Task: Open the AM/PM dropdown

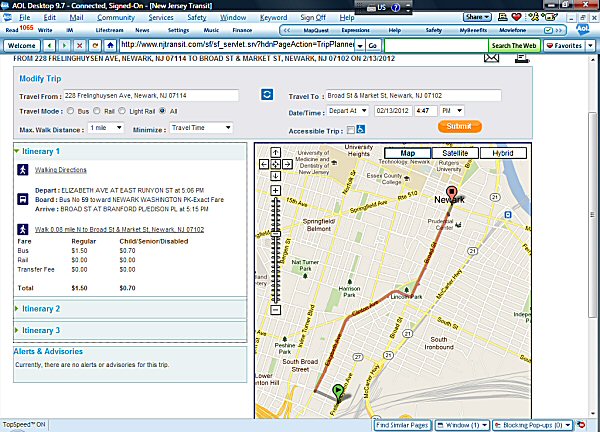Action: click(452, 111)
